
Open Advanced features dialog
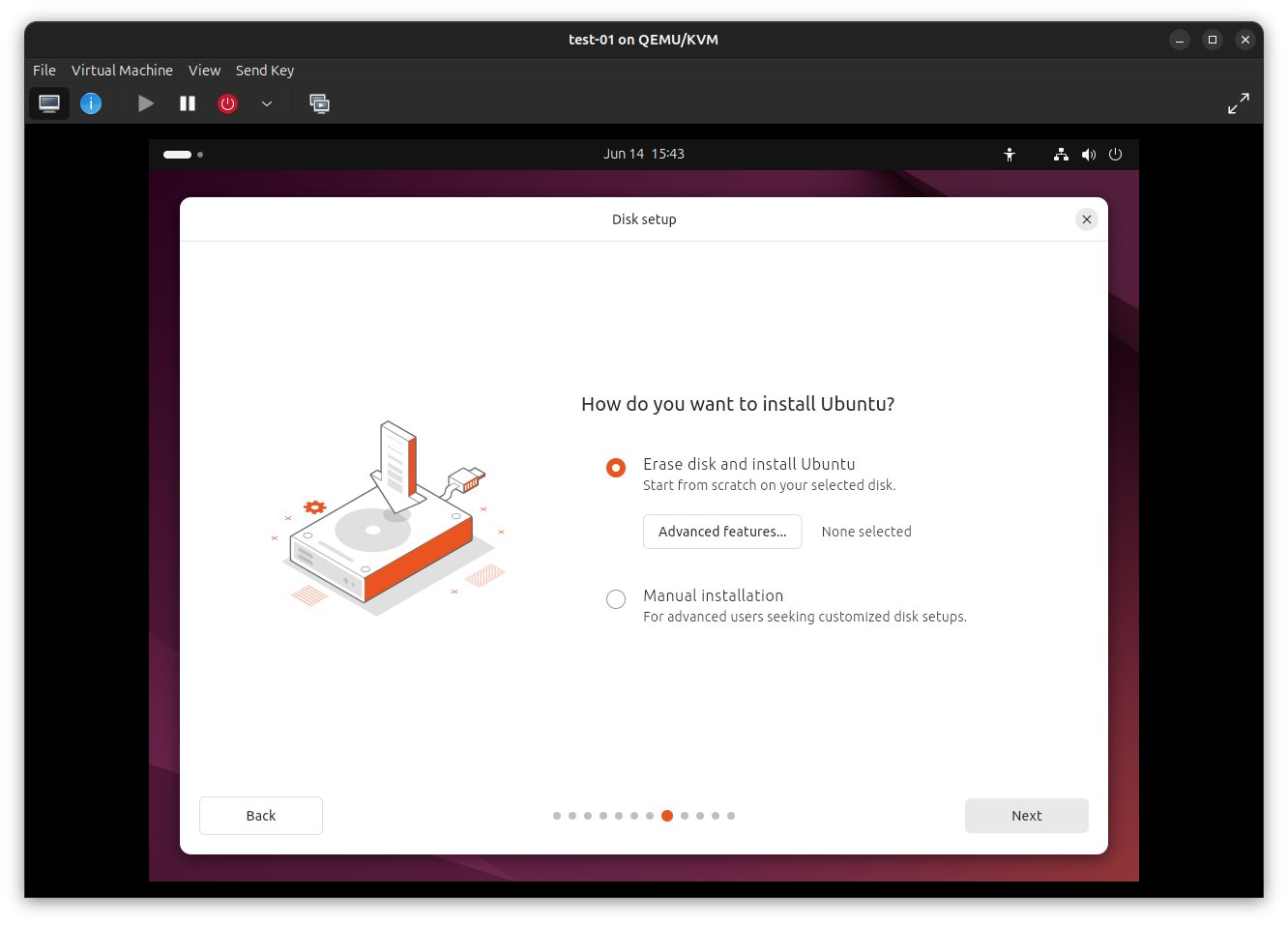point(722,532)
